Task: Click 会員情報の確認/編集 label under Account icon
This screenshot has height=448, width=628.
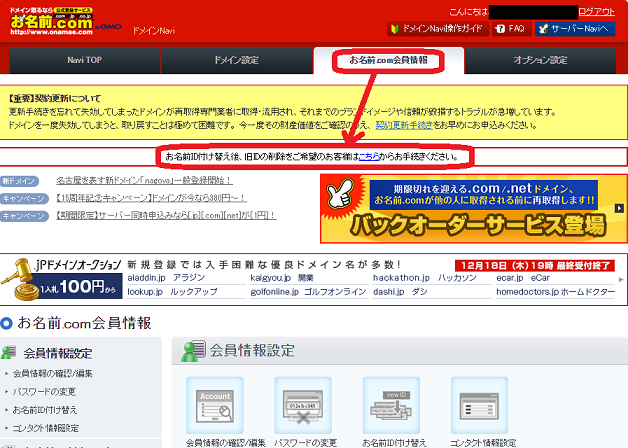Action: click(226, 443)
